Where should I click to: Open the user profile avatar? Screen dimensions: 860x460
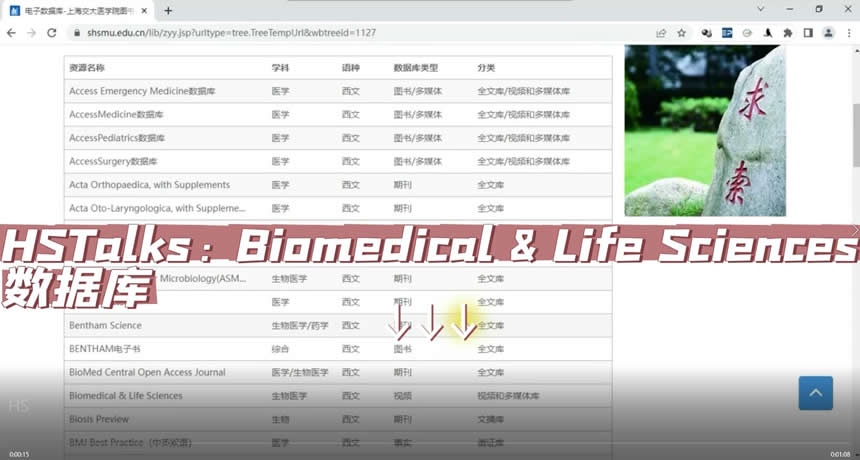point(828,33)
